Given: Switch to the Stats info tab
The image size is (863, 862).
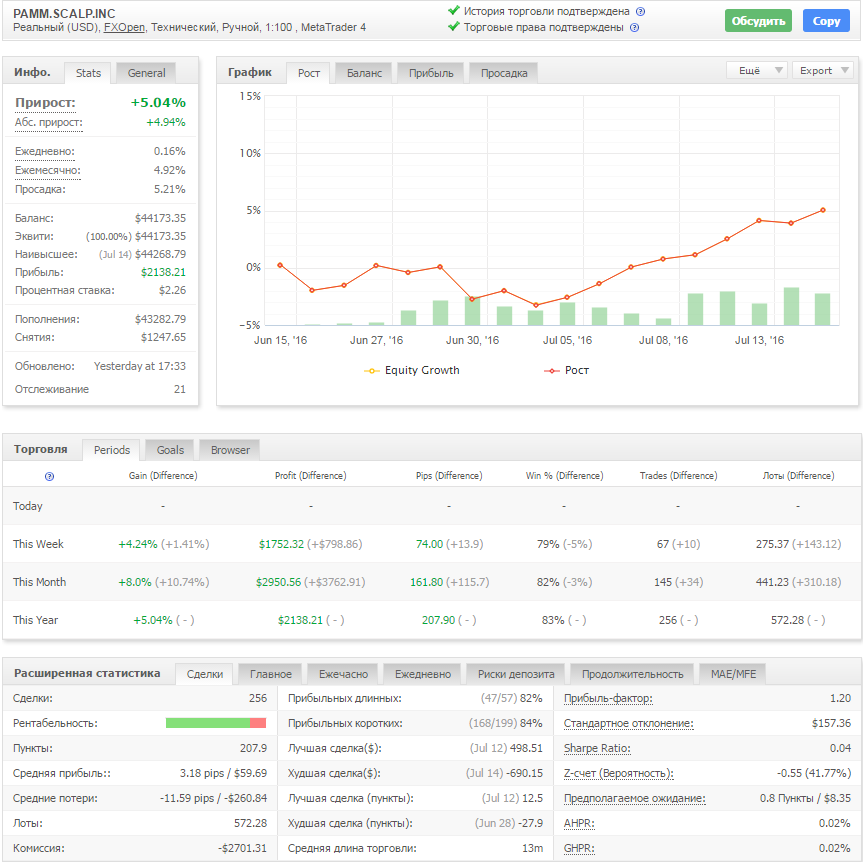Looking at the screenshot, I should (x=88, y=73).
